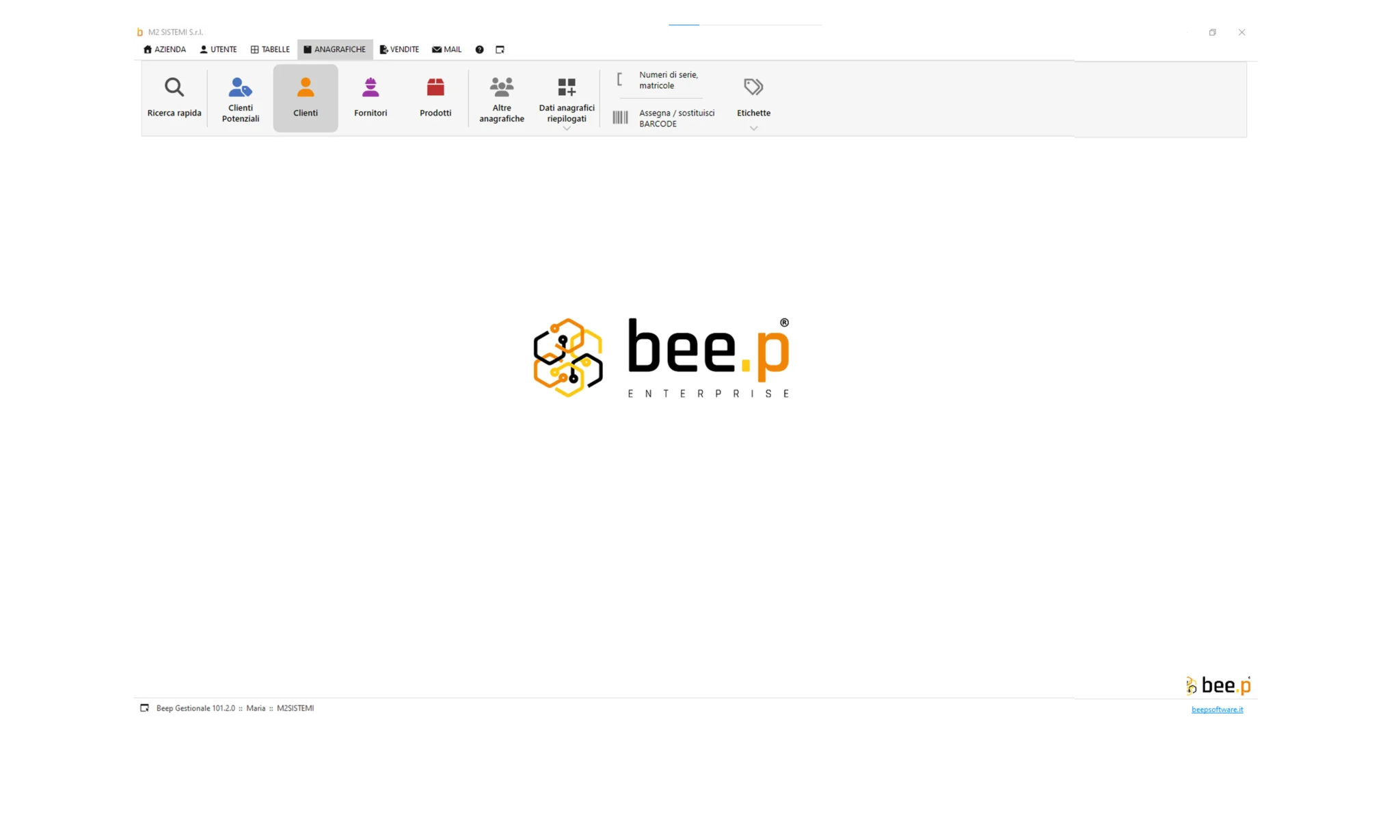The image size is (1400, 840).
Task: Open the AZIENDA menu
Action: [163, 49]
